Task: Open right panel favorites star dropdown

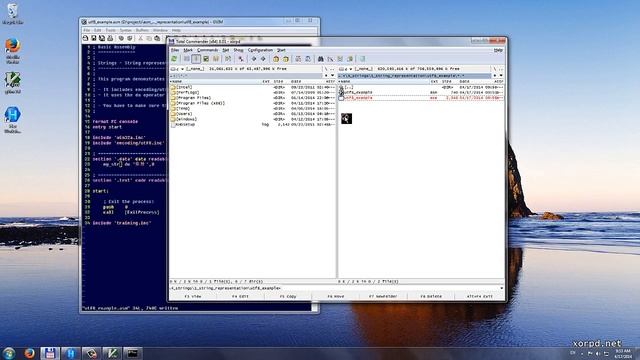Action: pyautogui.click(x=495, y=76)
